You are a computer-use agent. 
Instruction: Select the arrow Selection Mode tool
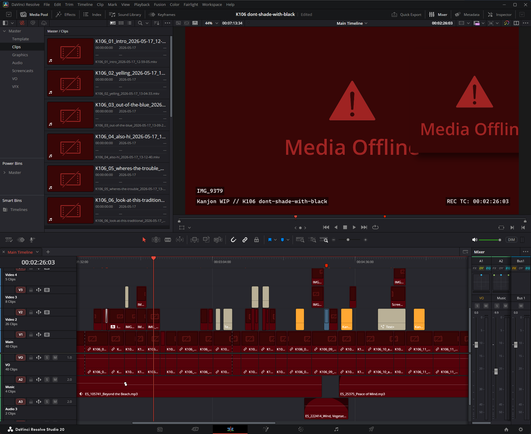(x=144, y=240)
